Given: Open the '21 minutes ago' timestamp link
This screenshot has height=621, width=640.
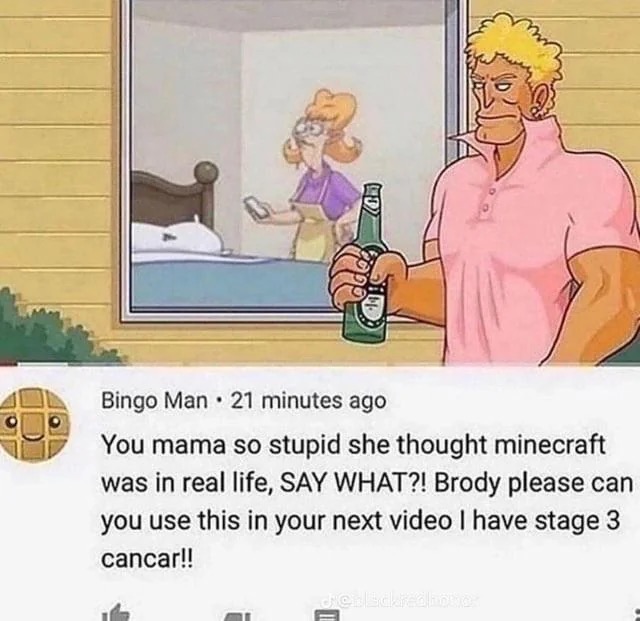Looking at the screenshot, I should (x=308, y=401).
